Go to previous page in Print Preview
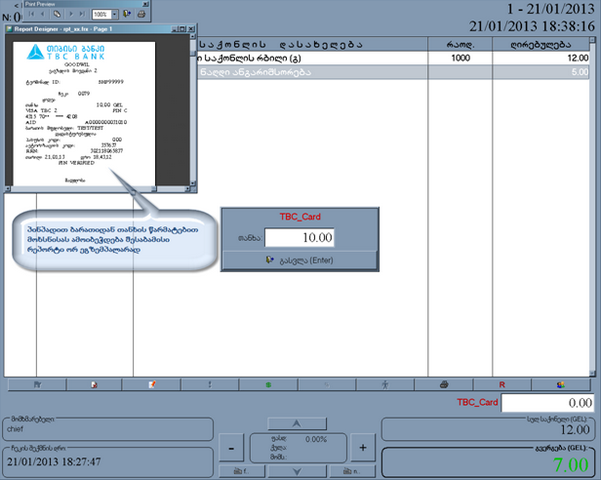 click(44, 15)
